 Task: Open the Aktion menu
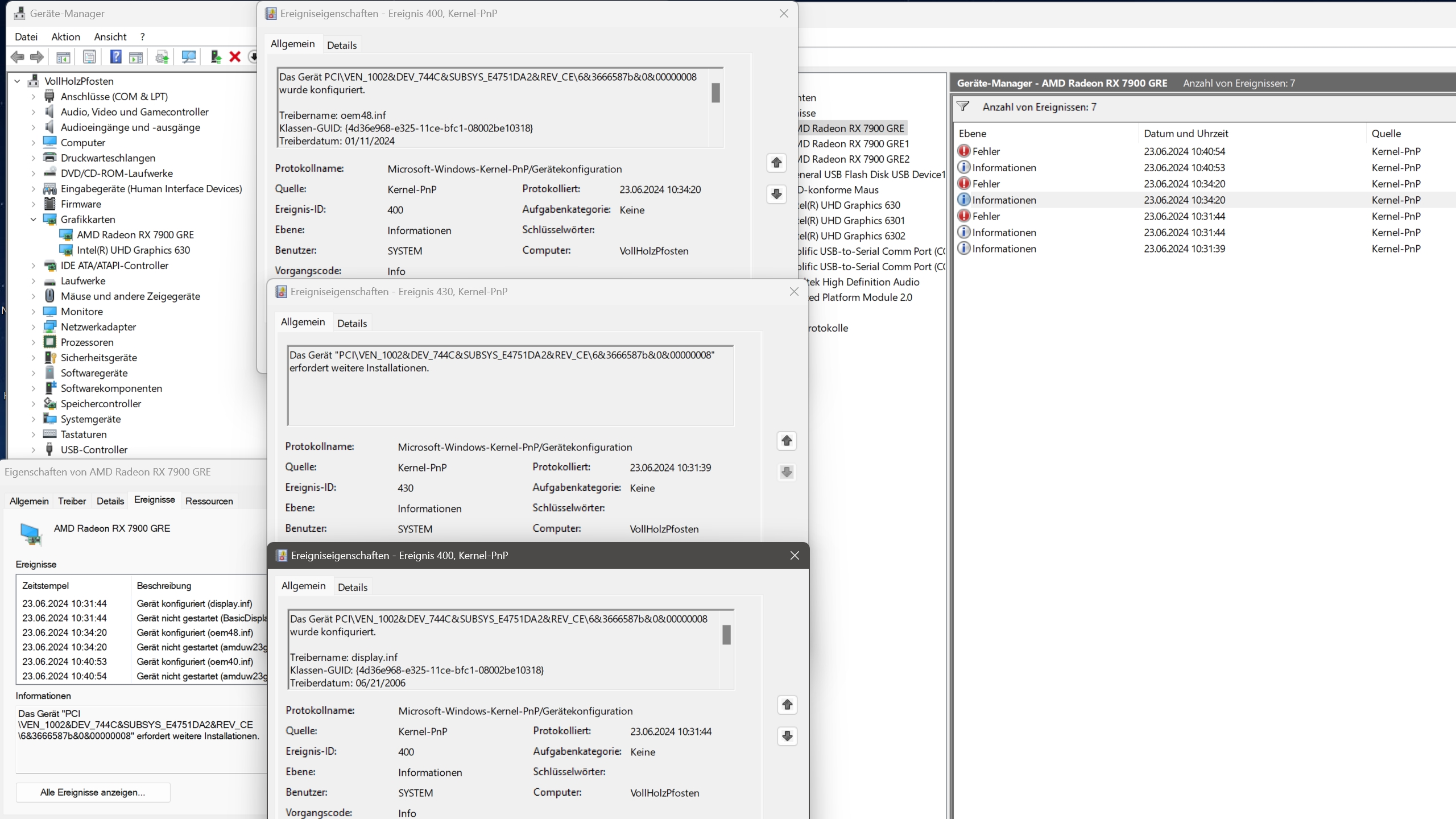pos(65,37)
